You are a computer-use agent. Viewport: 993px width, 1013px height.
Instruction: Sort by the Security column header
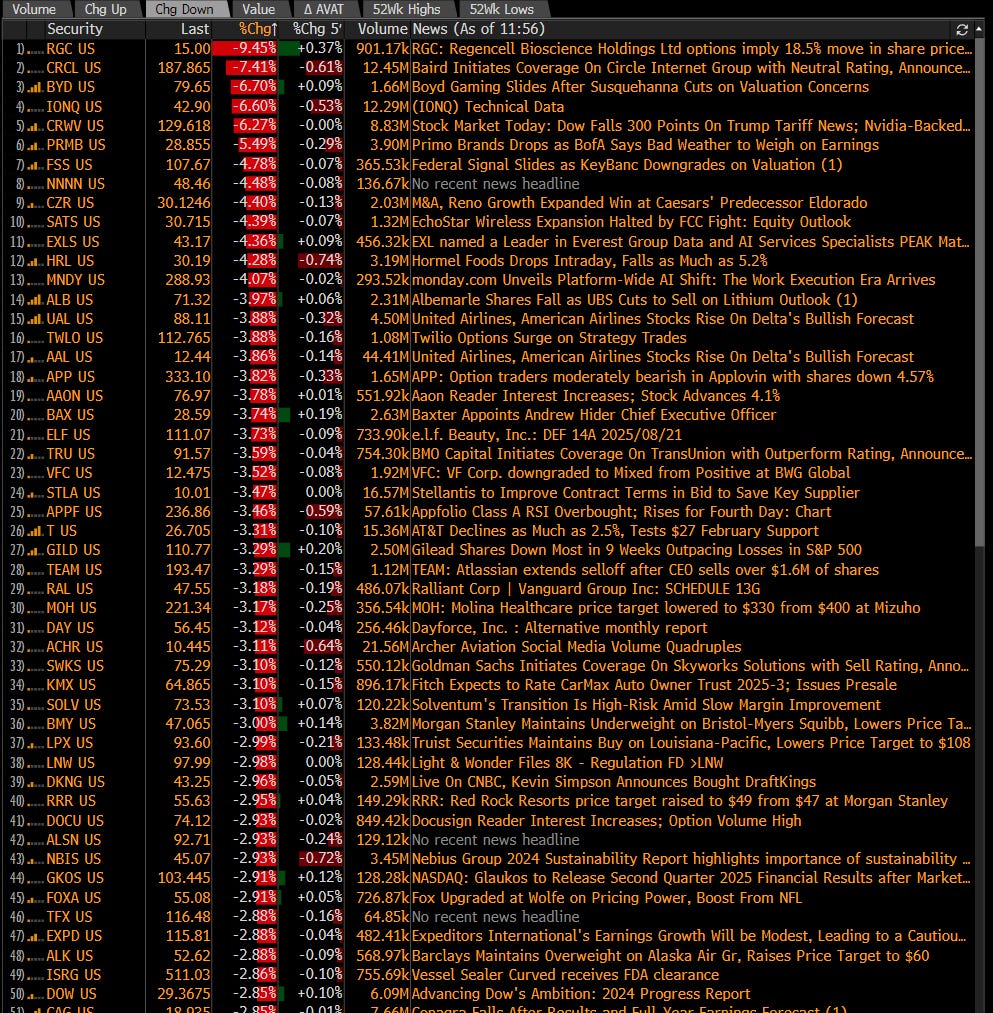pos(74,29)
